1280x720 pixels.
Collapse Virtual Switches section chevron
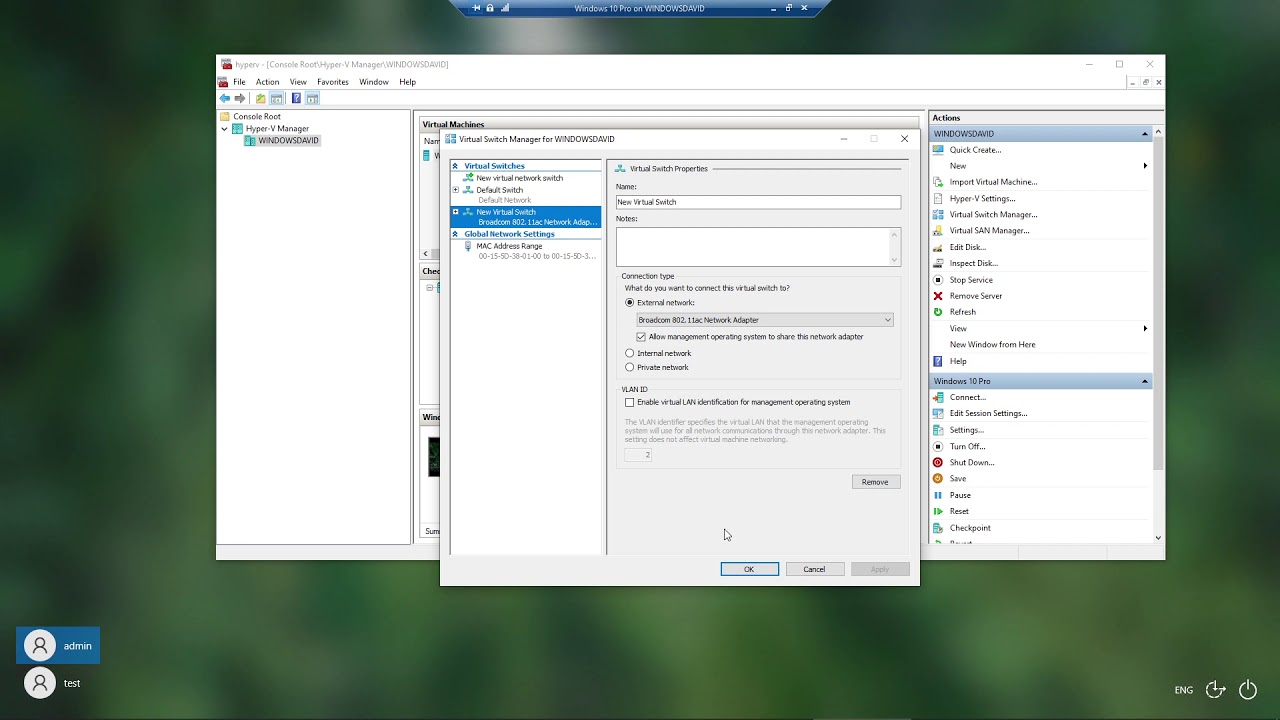tap(455, 166)
